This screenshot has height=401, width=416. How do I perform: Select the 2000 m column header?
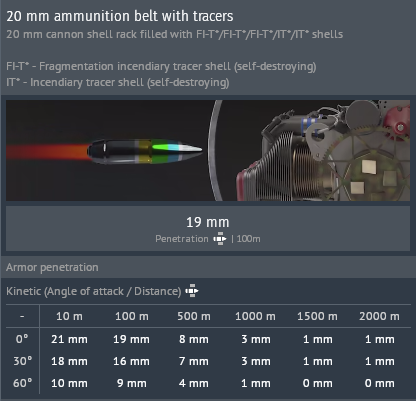coord(379,316)
